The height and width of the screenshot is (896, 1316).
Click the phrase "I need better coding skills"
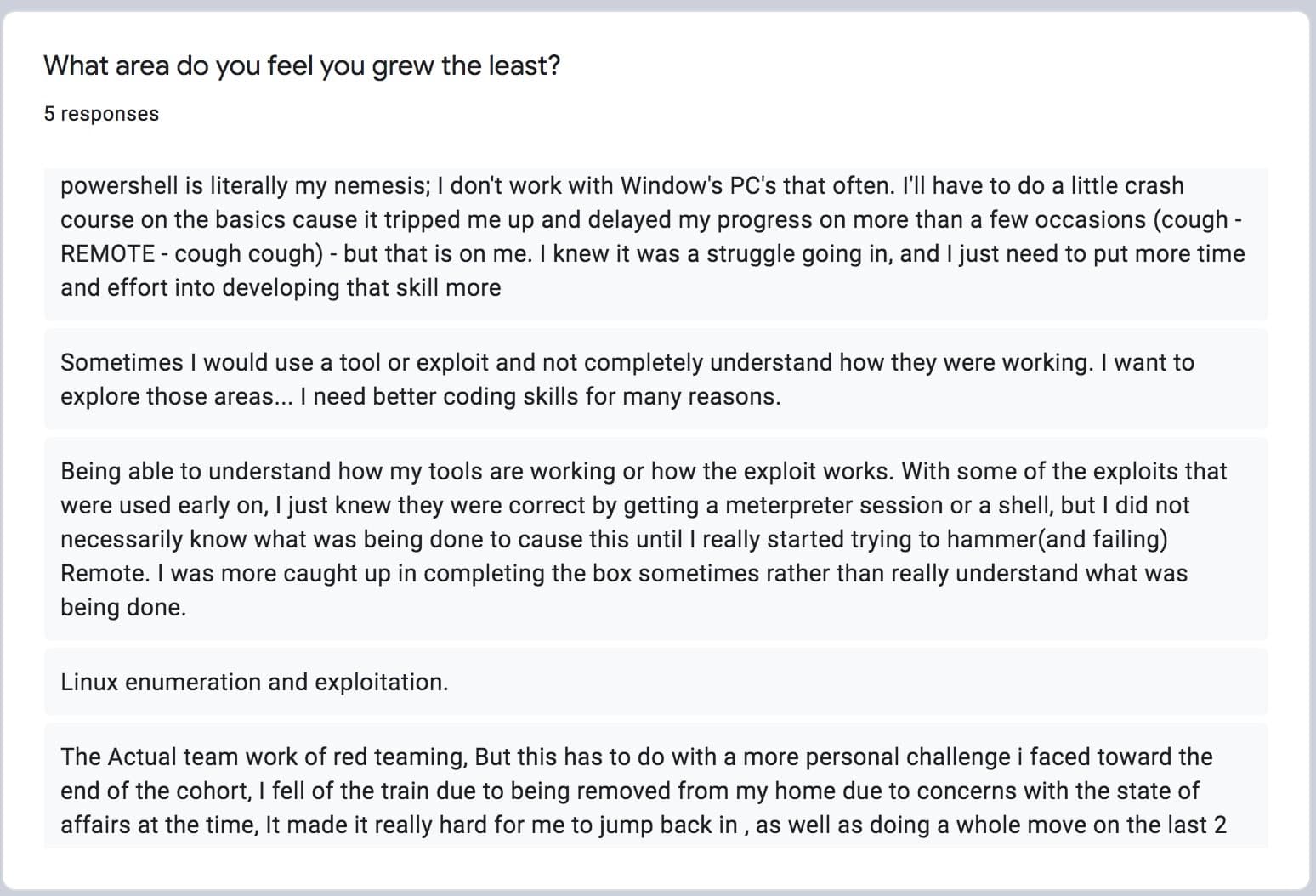445,397
